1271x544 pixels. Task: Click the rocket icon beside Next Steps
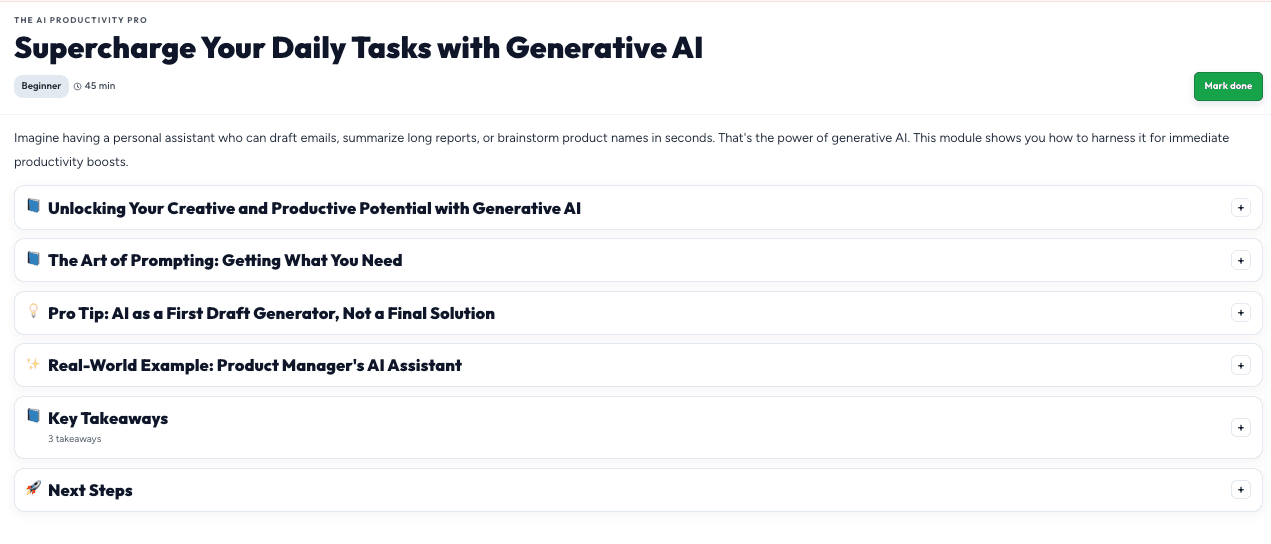(x=33, y=488)
